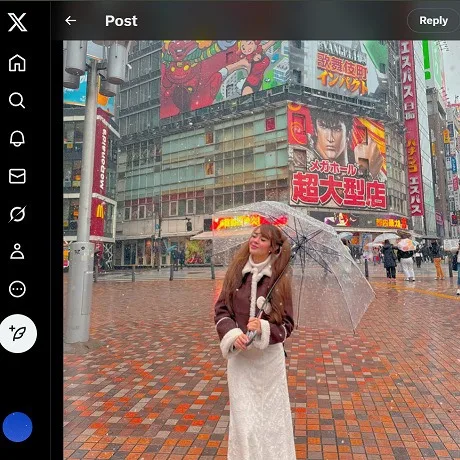Open Messages via the envelope icon
The image size is (460, 460).
click(17, 176)
